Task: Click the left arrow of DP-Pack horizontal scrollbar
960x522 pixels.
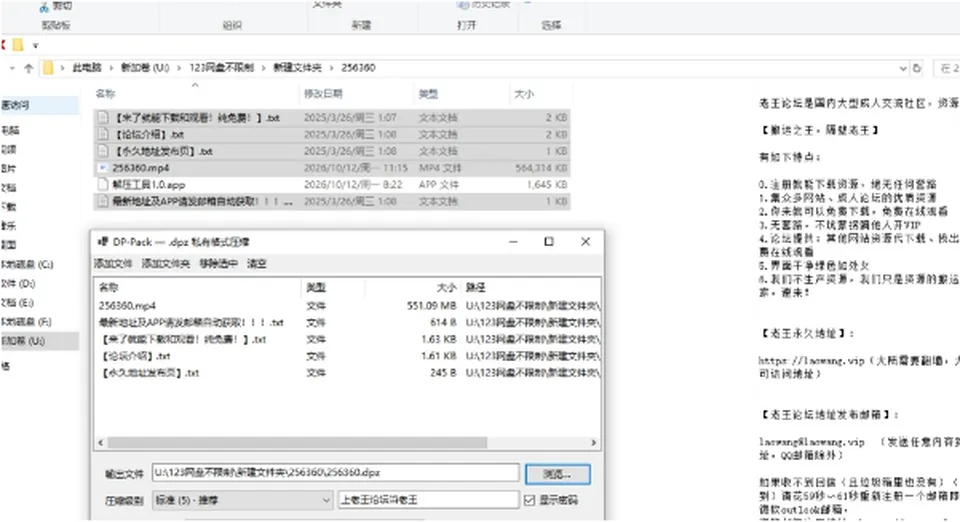Action: 101,442
